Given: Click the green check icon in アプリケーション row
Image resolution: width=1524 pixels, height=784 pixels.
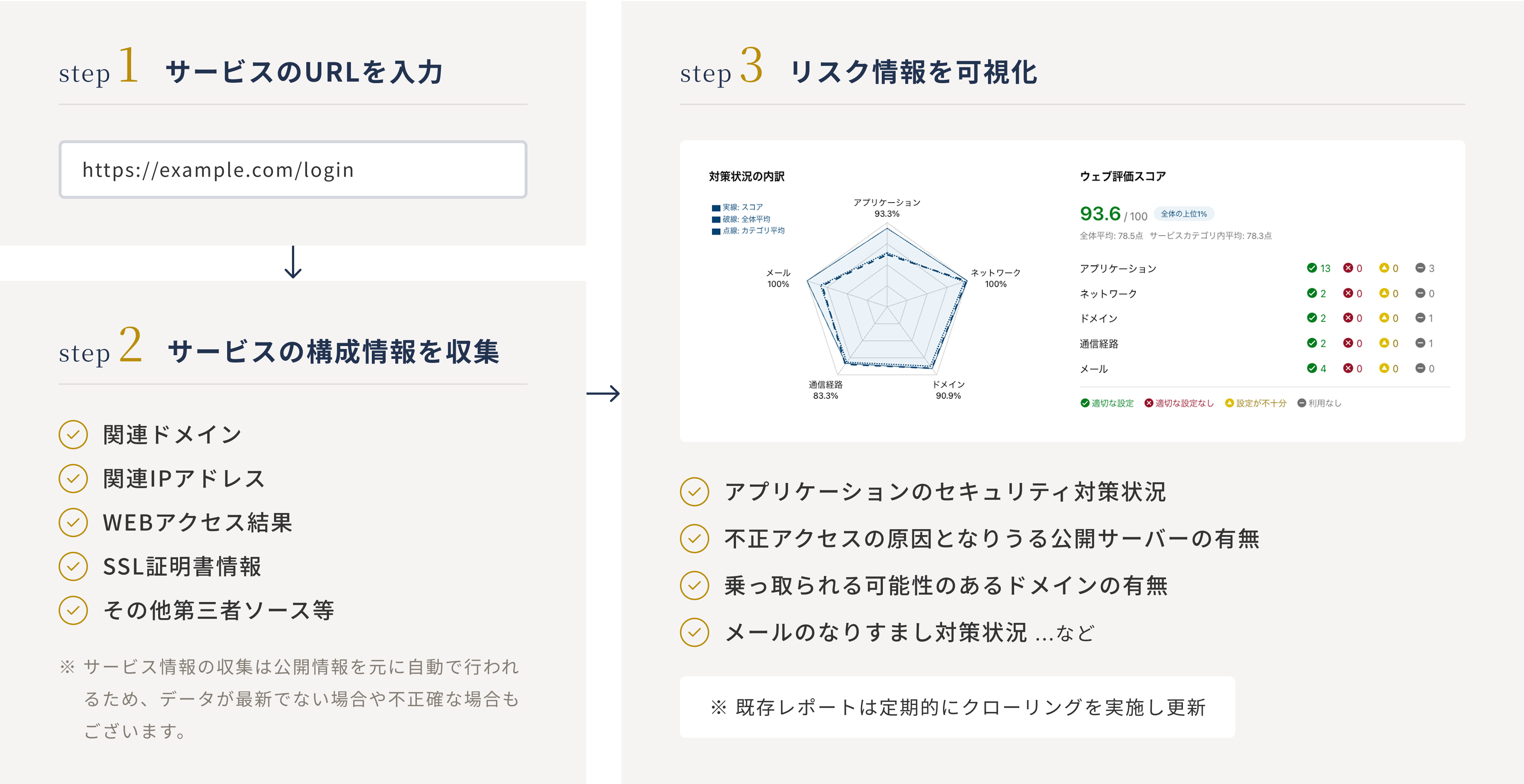Looking at the screenshot, I should coord(1312,268).
